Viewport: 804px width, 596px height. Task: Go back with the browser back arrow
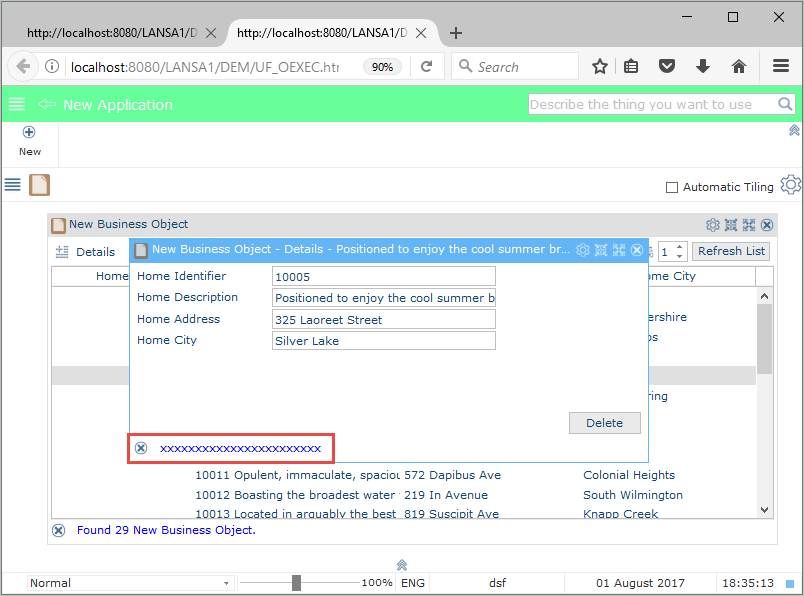23,67
